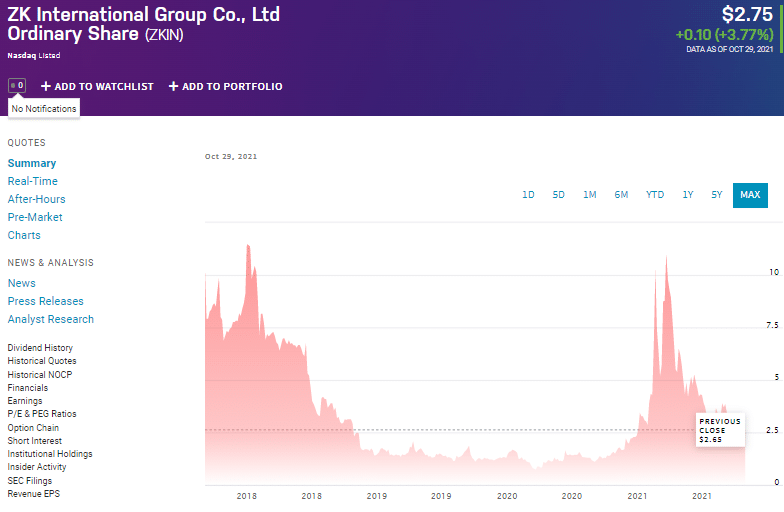Open Insider Activity
Screen dimensions: 784x512
tap(37, 466)
